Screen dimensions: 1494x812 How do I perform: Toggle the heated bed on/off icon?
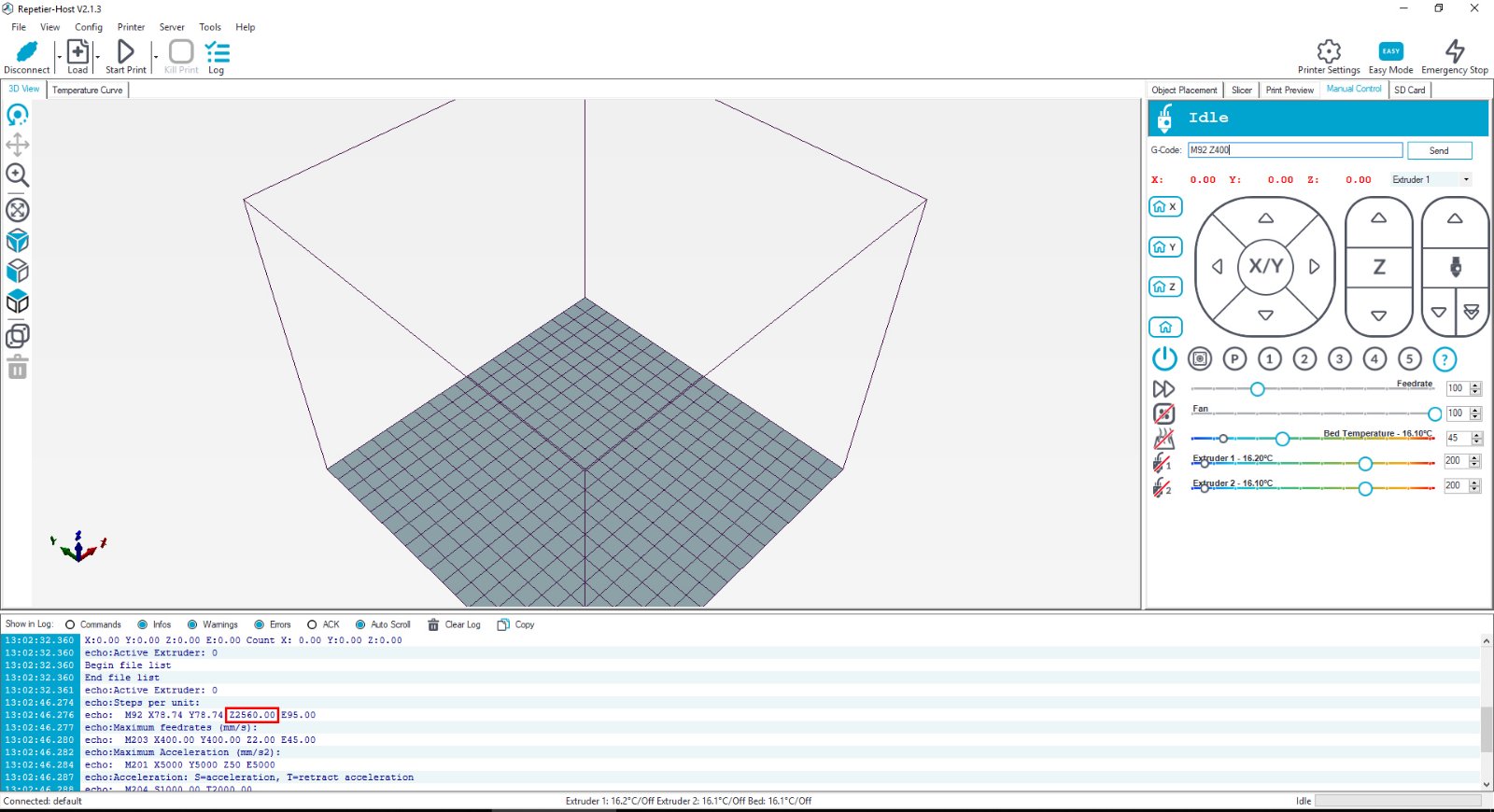pos(1163,438)
